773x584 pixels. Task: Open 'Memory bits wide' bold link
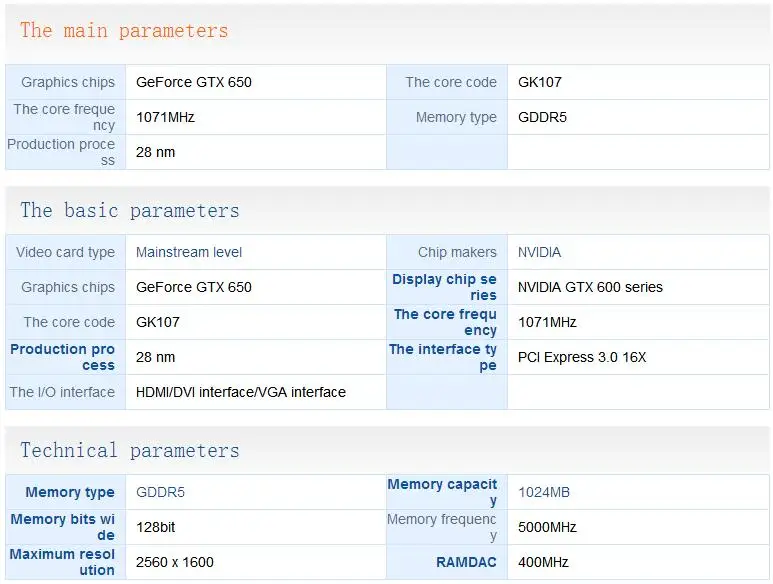pyautogui.click(x=63, y=527)
